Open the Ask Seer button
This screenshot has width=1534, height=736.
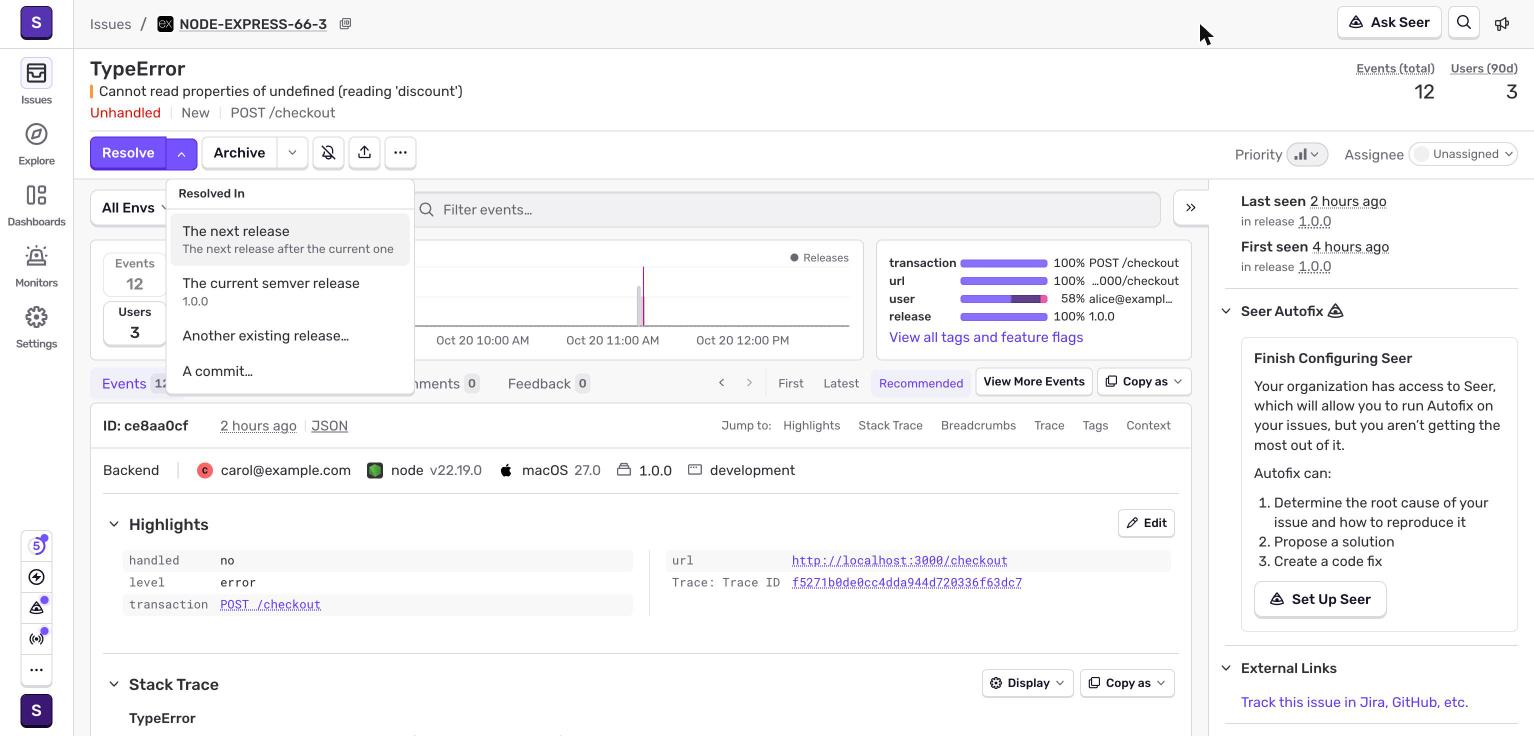point(1389,23)
